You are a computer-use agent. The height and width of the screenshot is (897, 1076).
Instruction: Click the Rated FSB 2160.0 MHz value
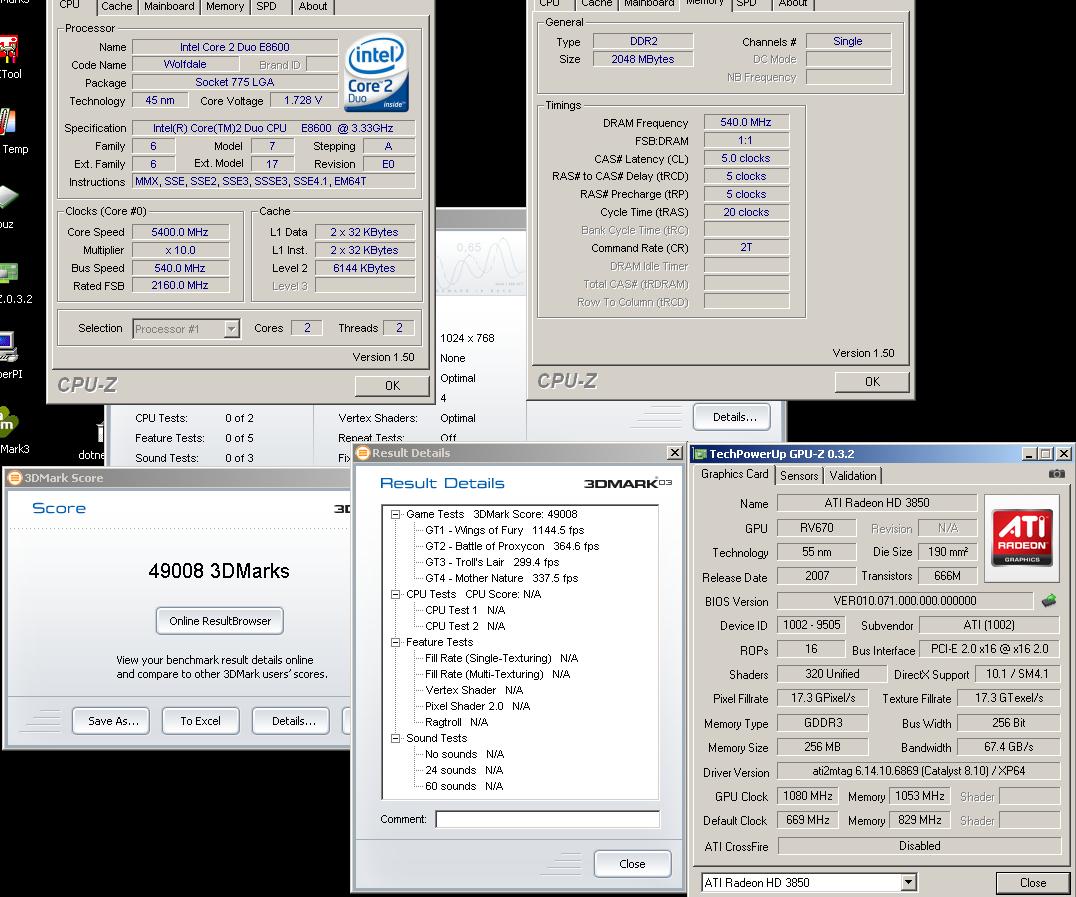coord(180,286)
